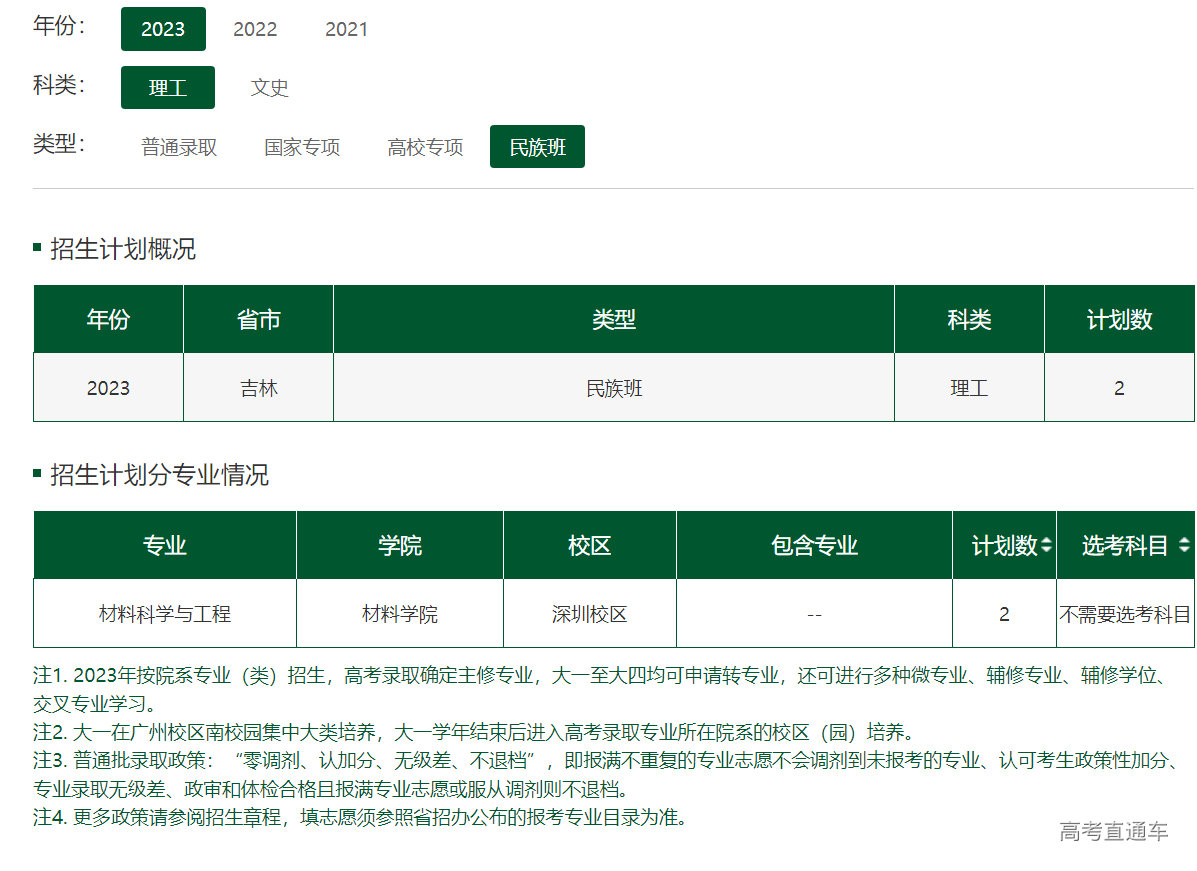Choose 2021 in the year options
The height and width of the screenshot is (871, 1197).
click(x=346, y=29)
